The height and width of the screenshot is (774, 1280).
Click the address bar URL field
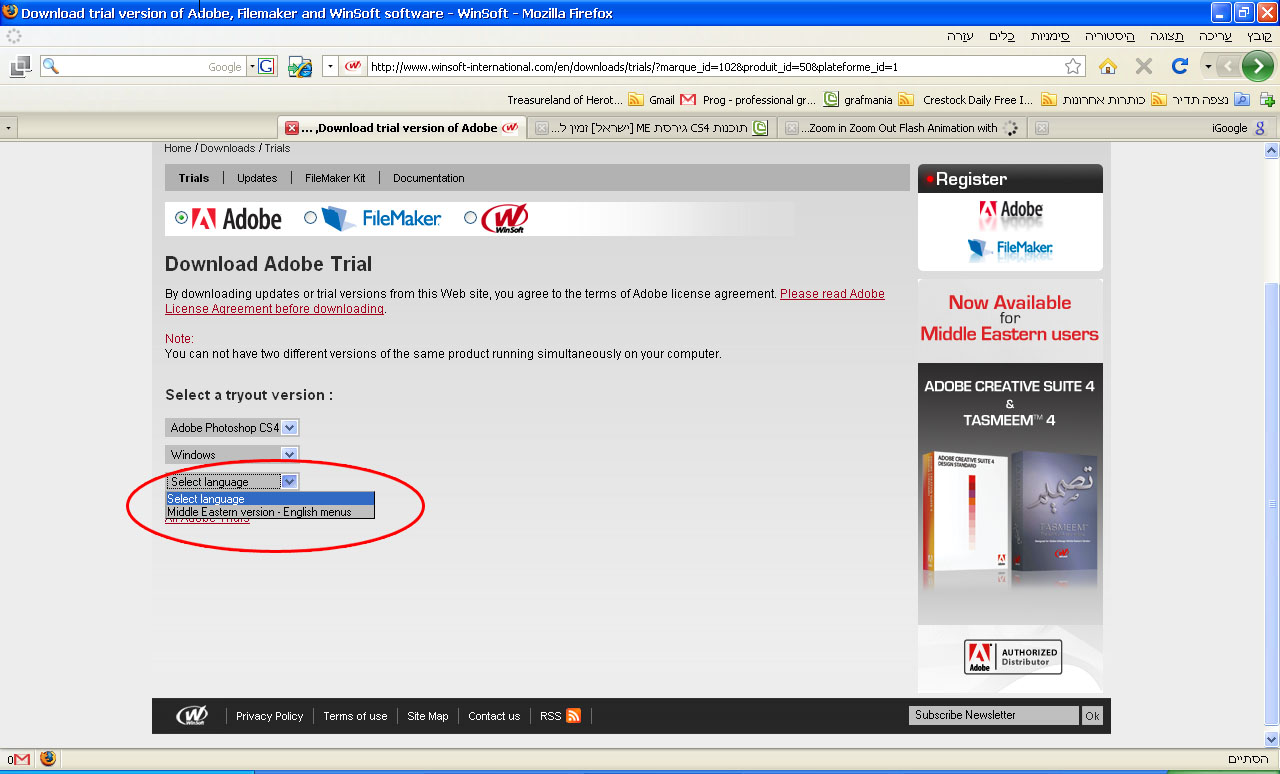(x=714, y=67)
